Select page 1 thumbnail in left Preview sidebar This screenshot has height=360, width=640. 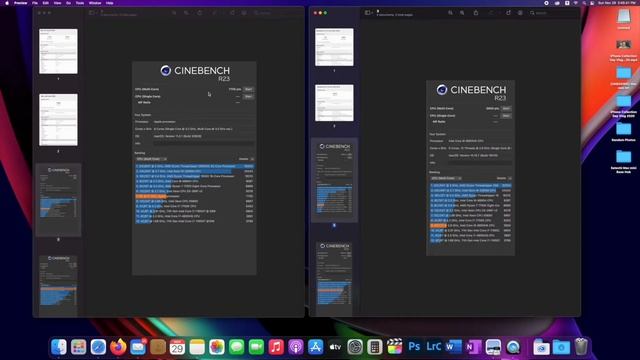tap(58, 51)
